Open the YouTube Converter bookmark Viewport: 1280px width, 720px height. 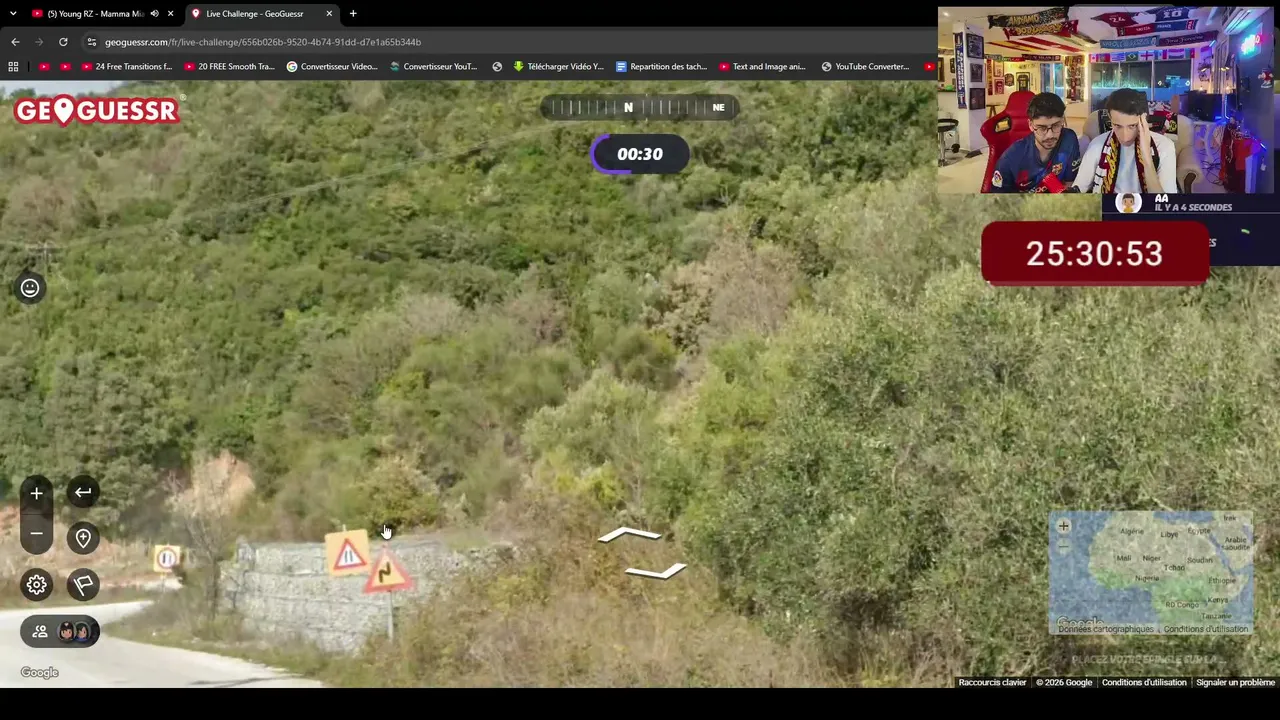[x=866, y=67]
